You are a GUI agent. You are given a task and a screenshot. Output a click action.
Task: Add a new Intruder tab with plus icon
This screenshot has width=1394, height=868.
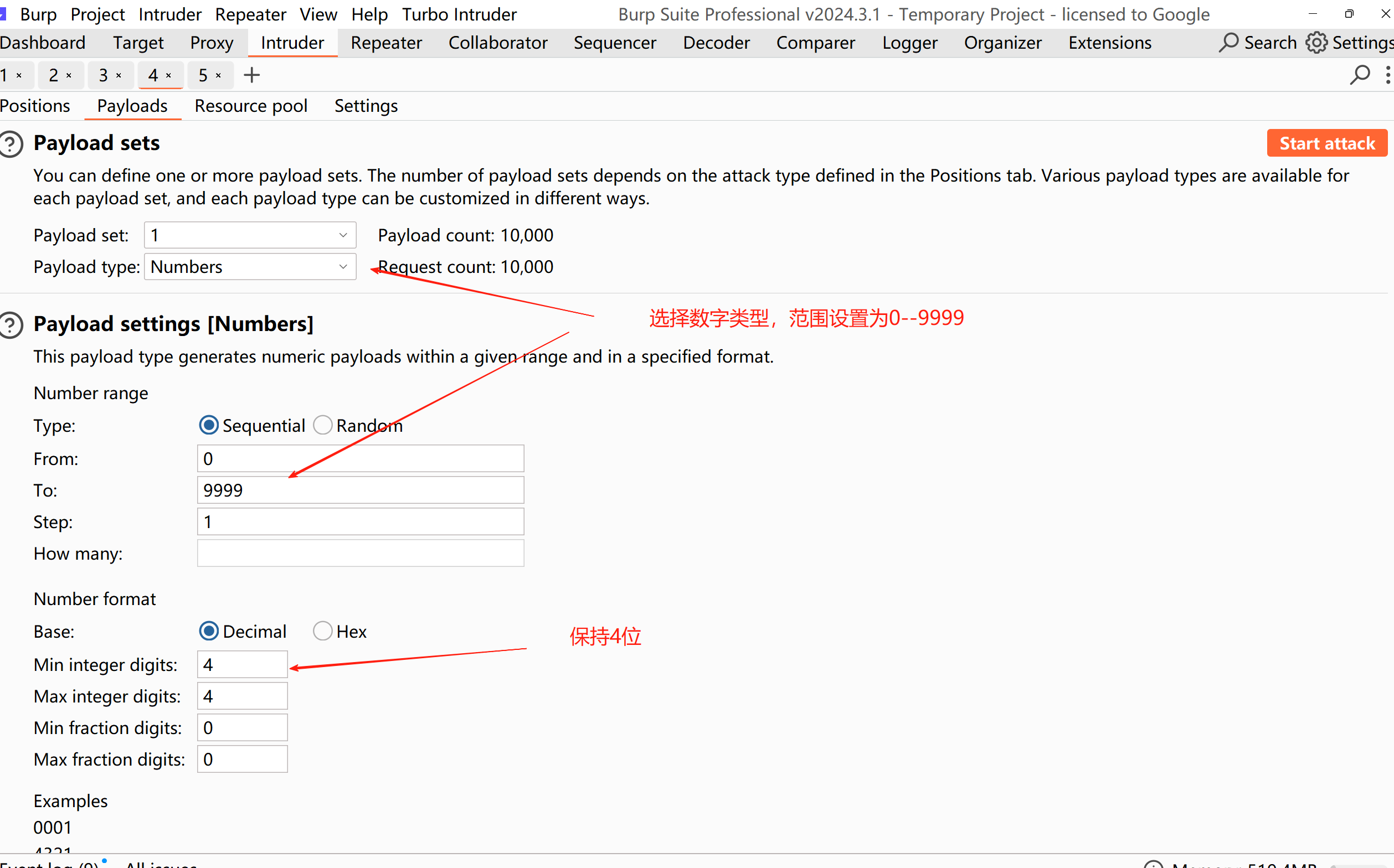pos(251,75)
